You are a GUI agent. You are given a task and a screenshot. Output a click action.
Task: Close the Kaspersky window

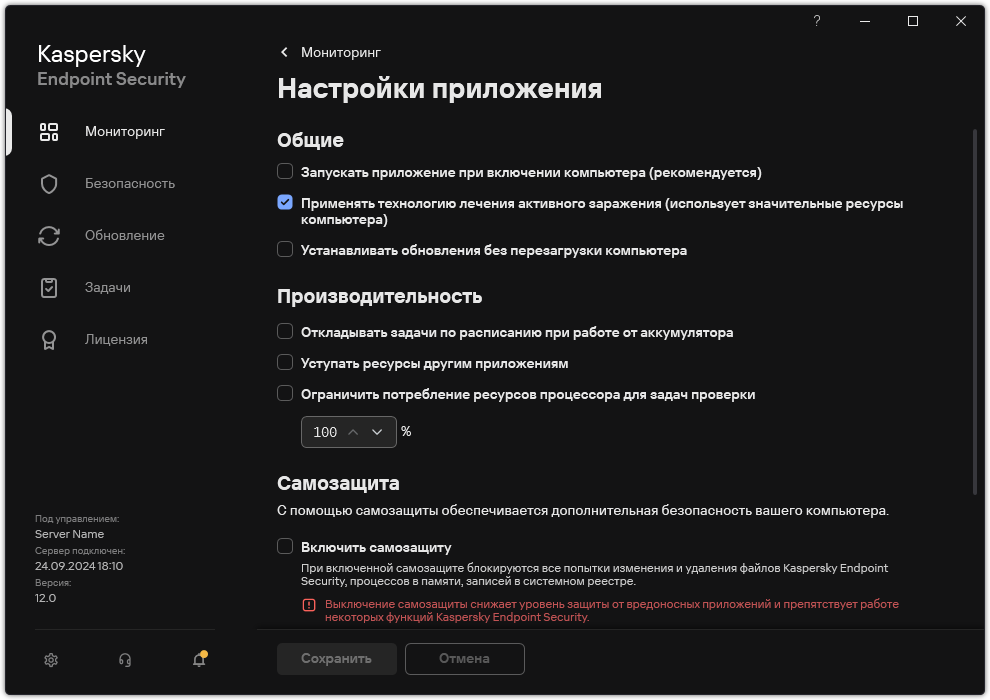(961, 21)
